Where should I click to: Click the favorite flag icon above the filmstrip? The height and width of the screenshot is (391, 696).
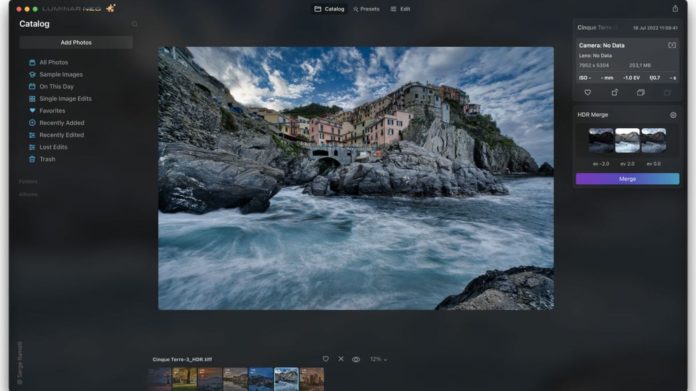[326, 359]
